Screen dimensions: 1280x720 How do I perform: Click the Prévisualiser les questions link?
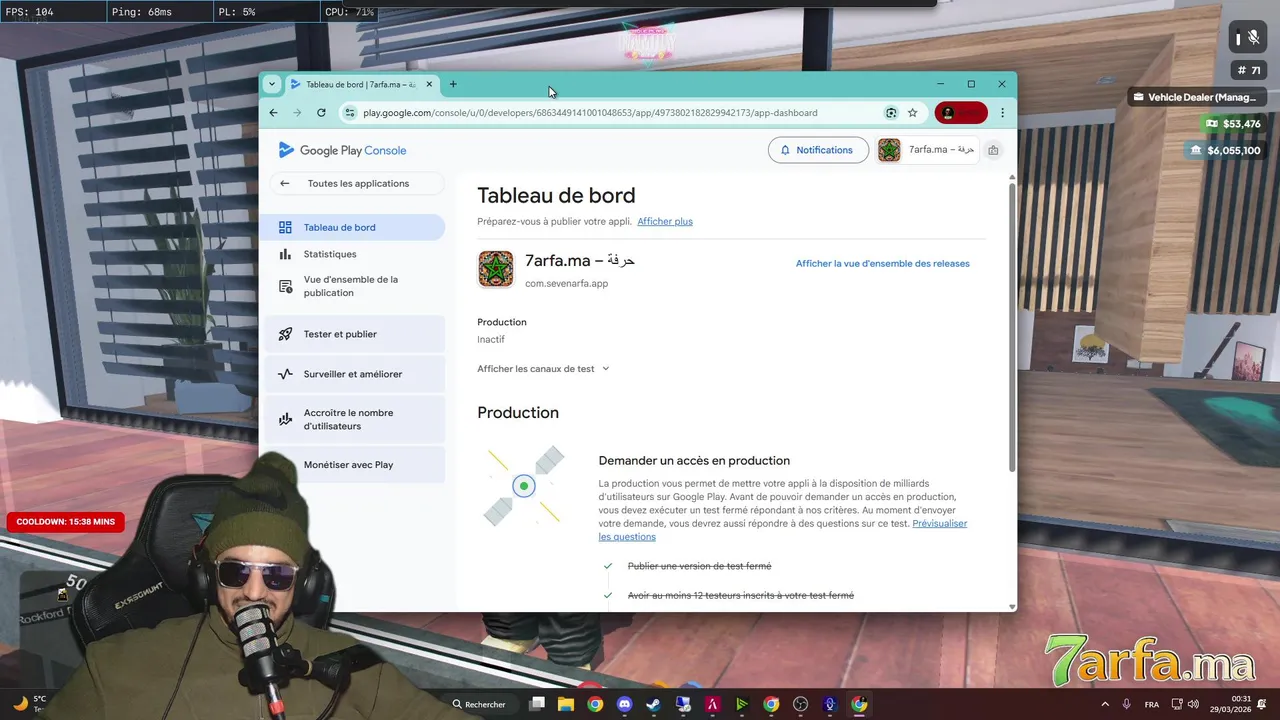pyautogui.click(x=783, y=530)
